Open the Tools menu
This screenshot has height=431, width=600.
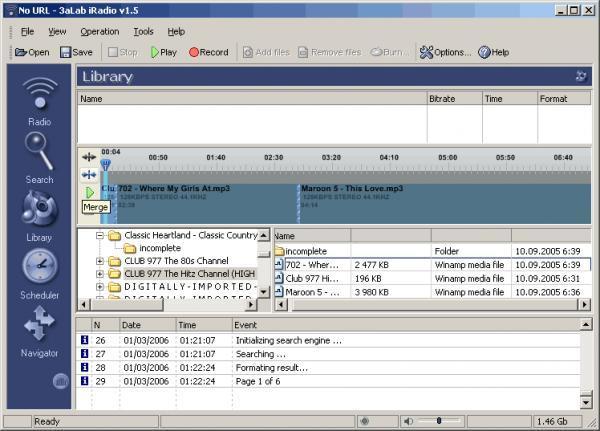pos(143,31)
